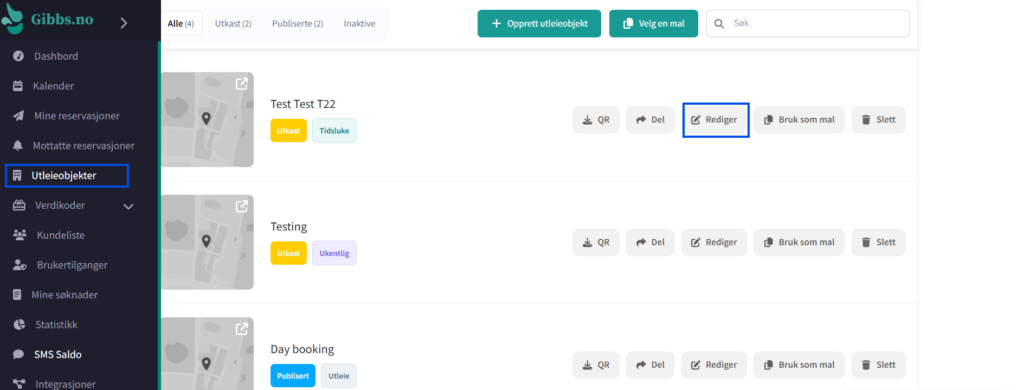The width and height of the screenshot is (1024, 390).
Task: Share the Testing listing with Del
Action: (x=650, y=242)
